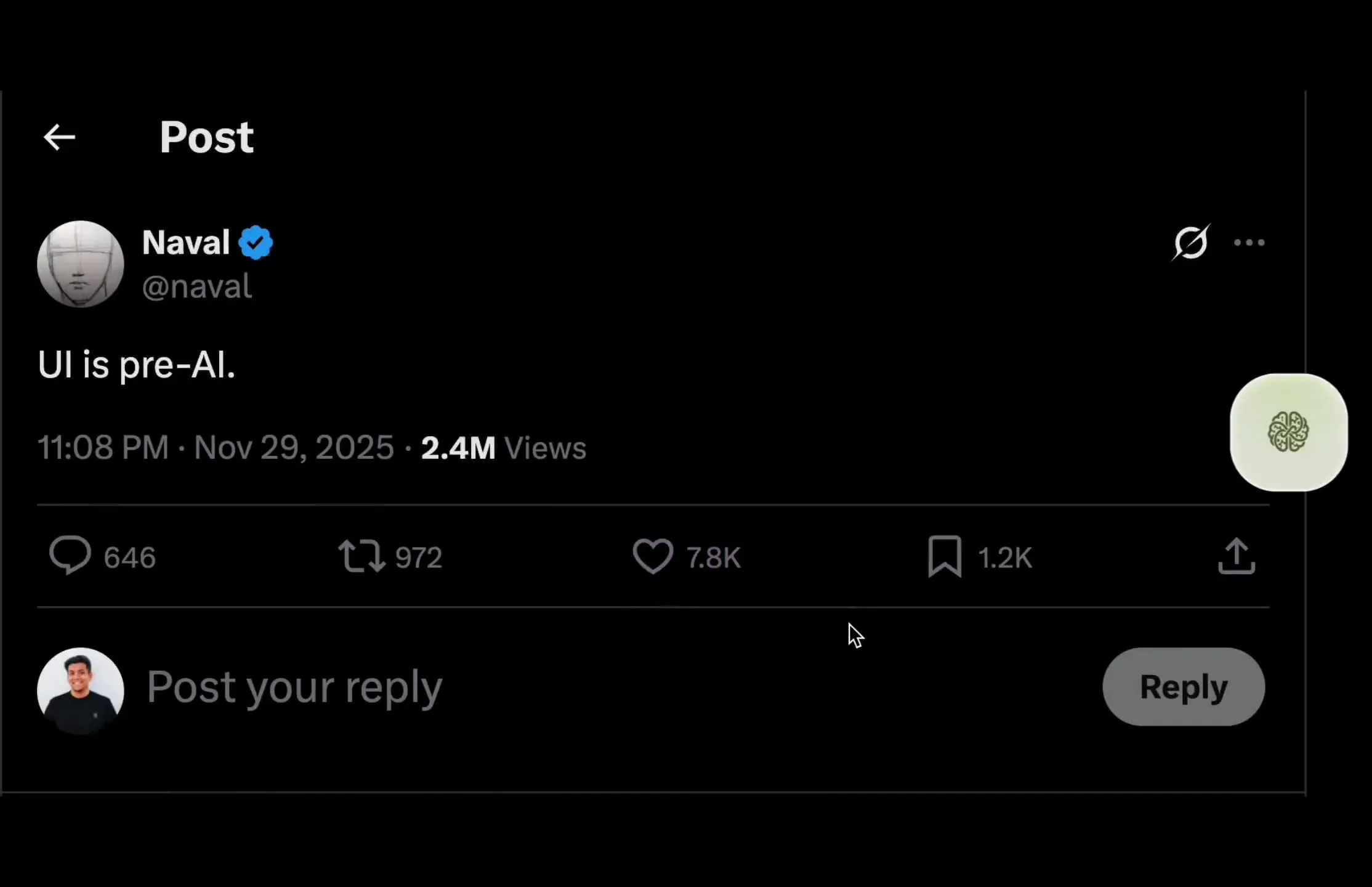The width and height of the screenshot is (1372, 887).
Task: Click the tweet text 'UI is pre-AI.'
Action: (137, 365)
